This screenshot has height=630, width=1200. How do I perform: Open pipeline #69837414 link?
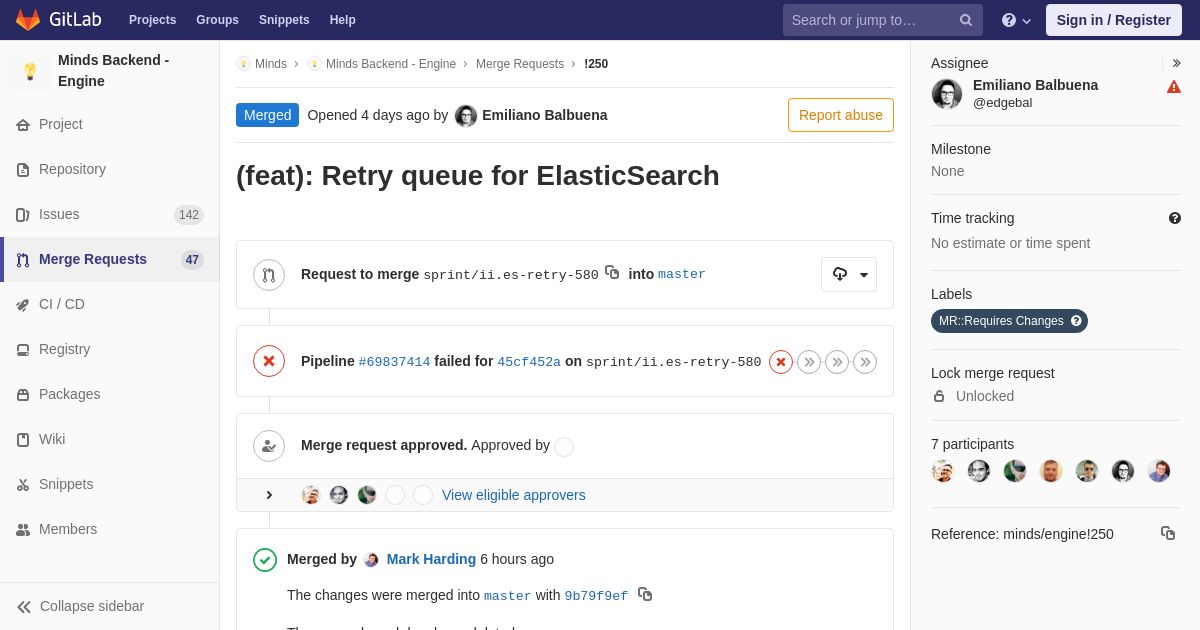click(394, 362)
